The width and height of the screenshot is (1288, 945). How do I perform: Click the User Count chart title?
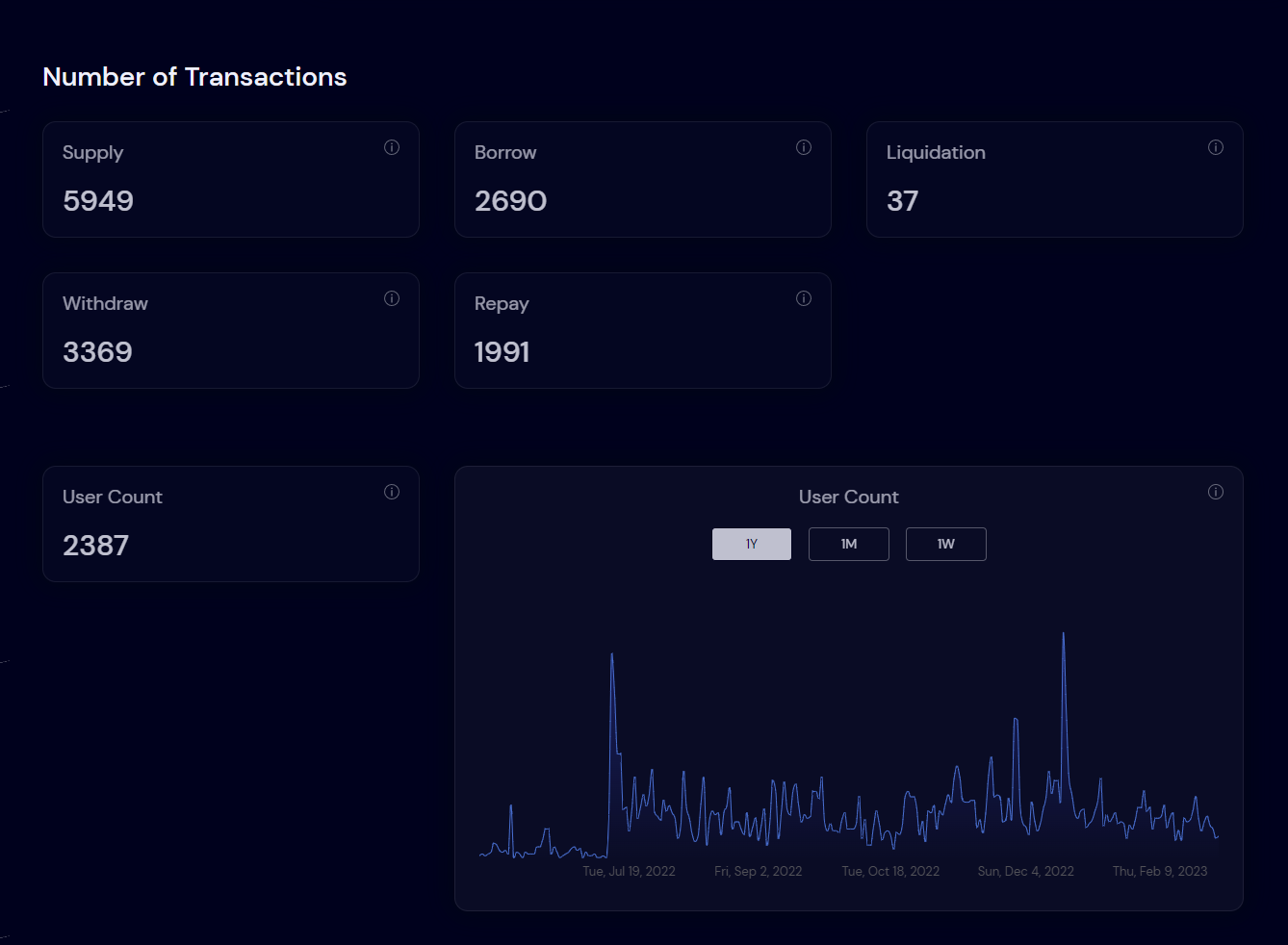tap(848, 497)
